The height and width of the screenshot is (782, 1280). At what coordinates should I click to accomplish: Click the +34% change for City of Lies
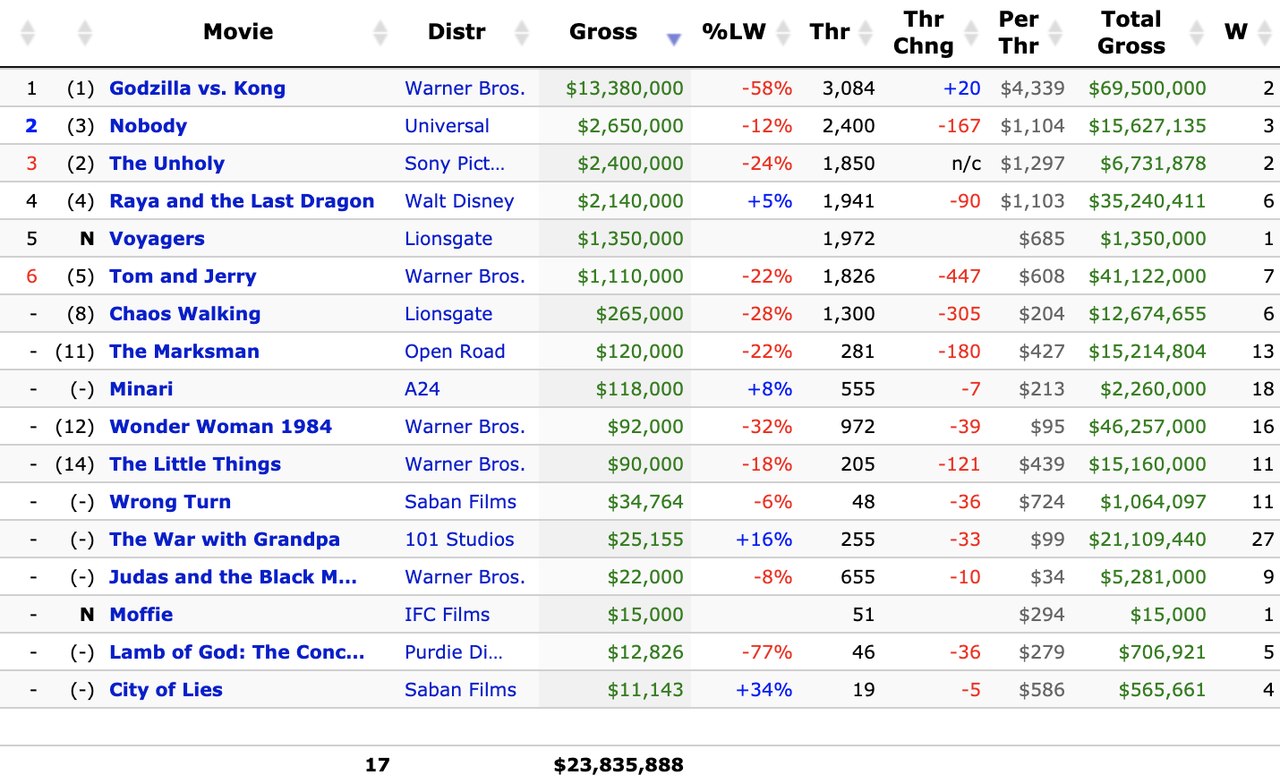pyautogui.click(x=764, y=690)
